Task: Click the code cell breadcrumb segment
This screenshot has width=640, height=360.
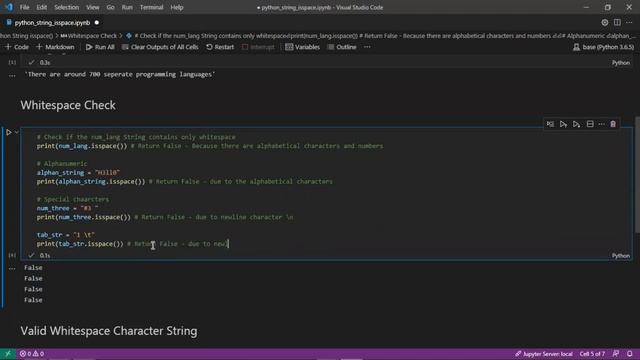Action: (380, 36)
